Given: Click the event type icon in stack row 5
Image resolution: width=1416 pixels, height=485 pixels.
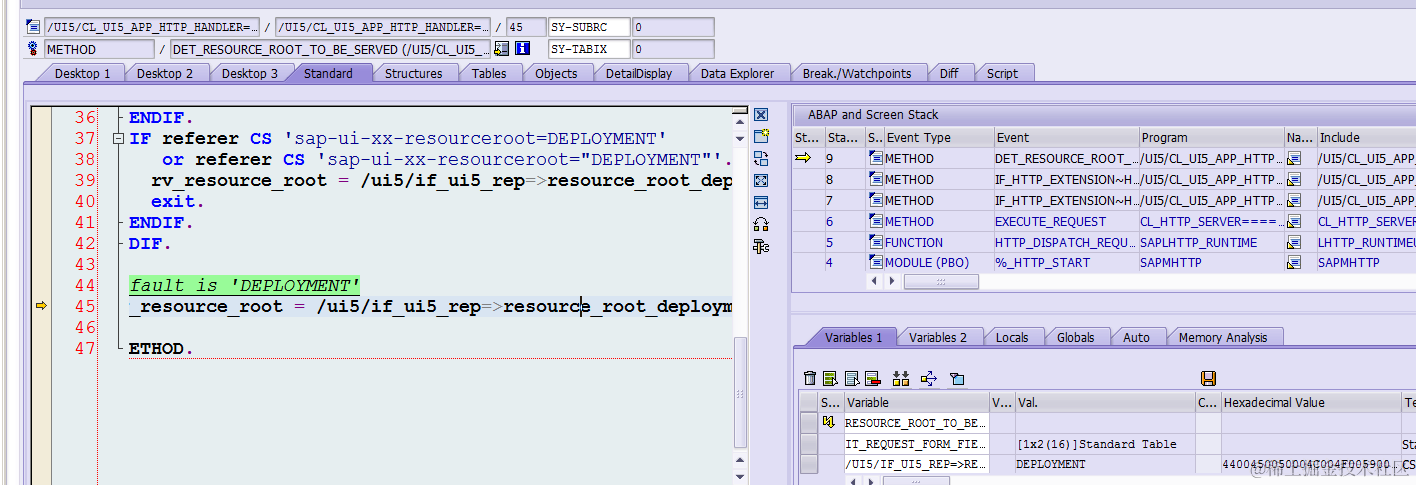Looking at the screenshot, I should [876, 242].
